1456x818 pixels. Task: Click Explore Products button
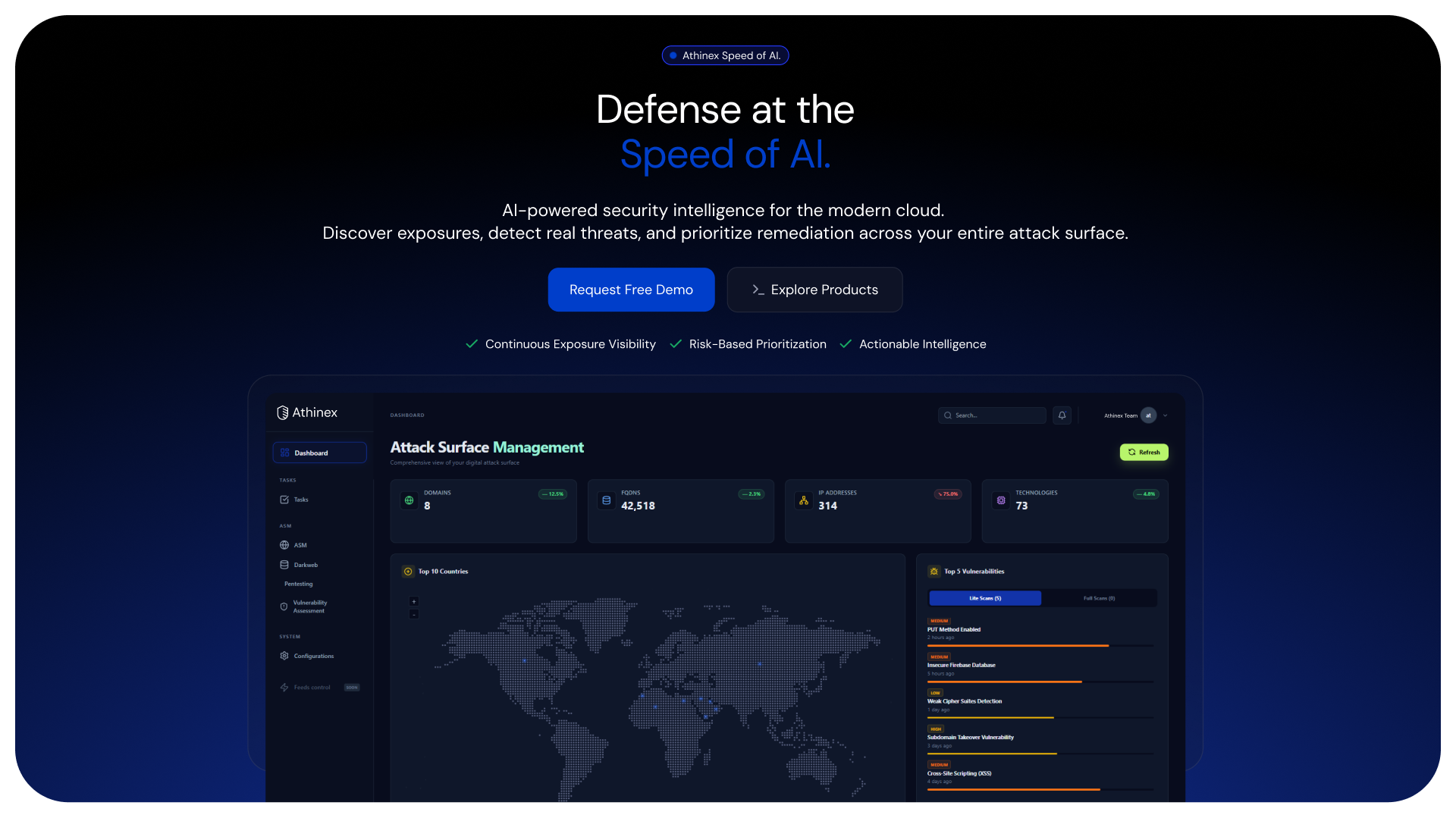(x=814, y=290)
